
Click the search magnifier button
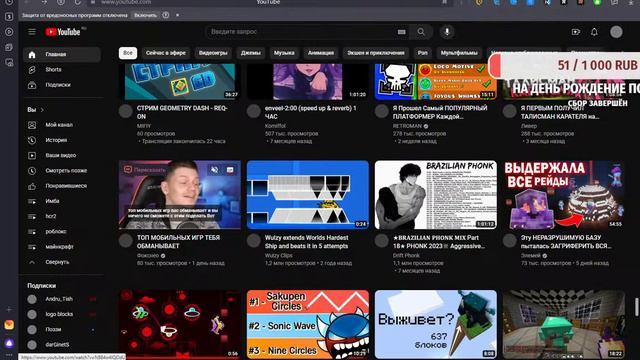click(x=421, y=32)
